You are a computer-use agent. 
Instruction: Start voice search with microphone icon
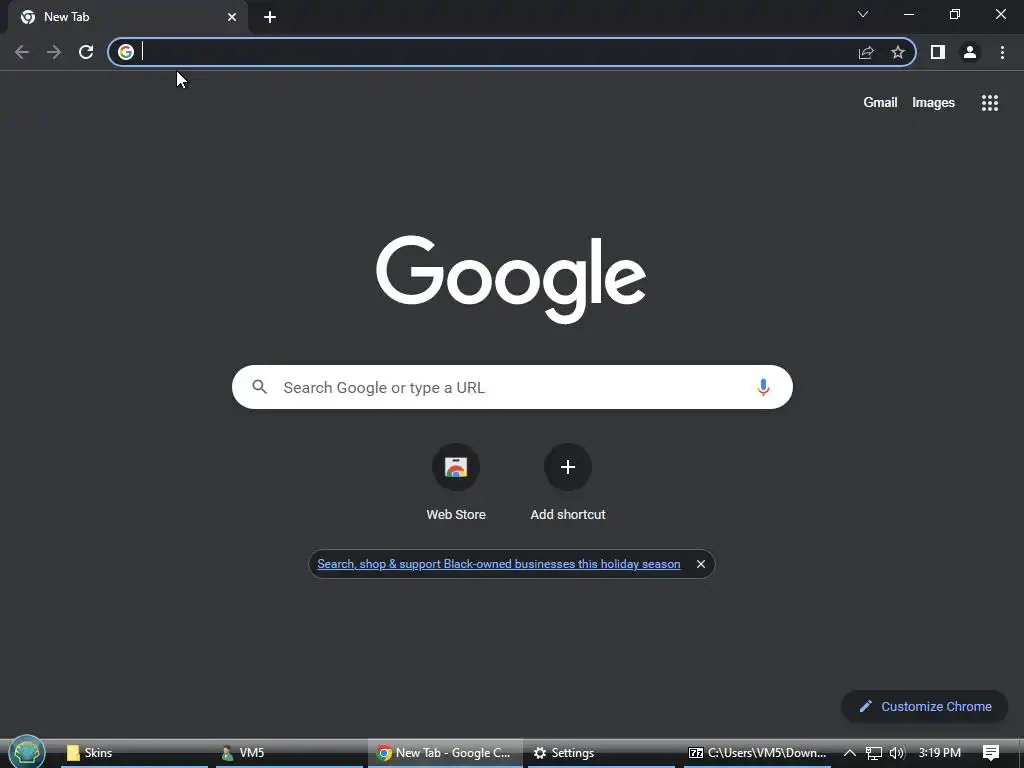[763, 387]
